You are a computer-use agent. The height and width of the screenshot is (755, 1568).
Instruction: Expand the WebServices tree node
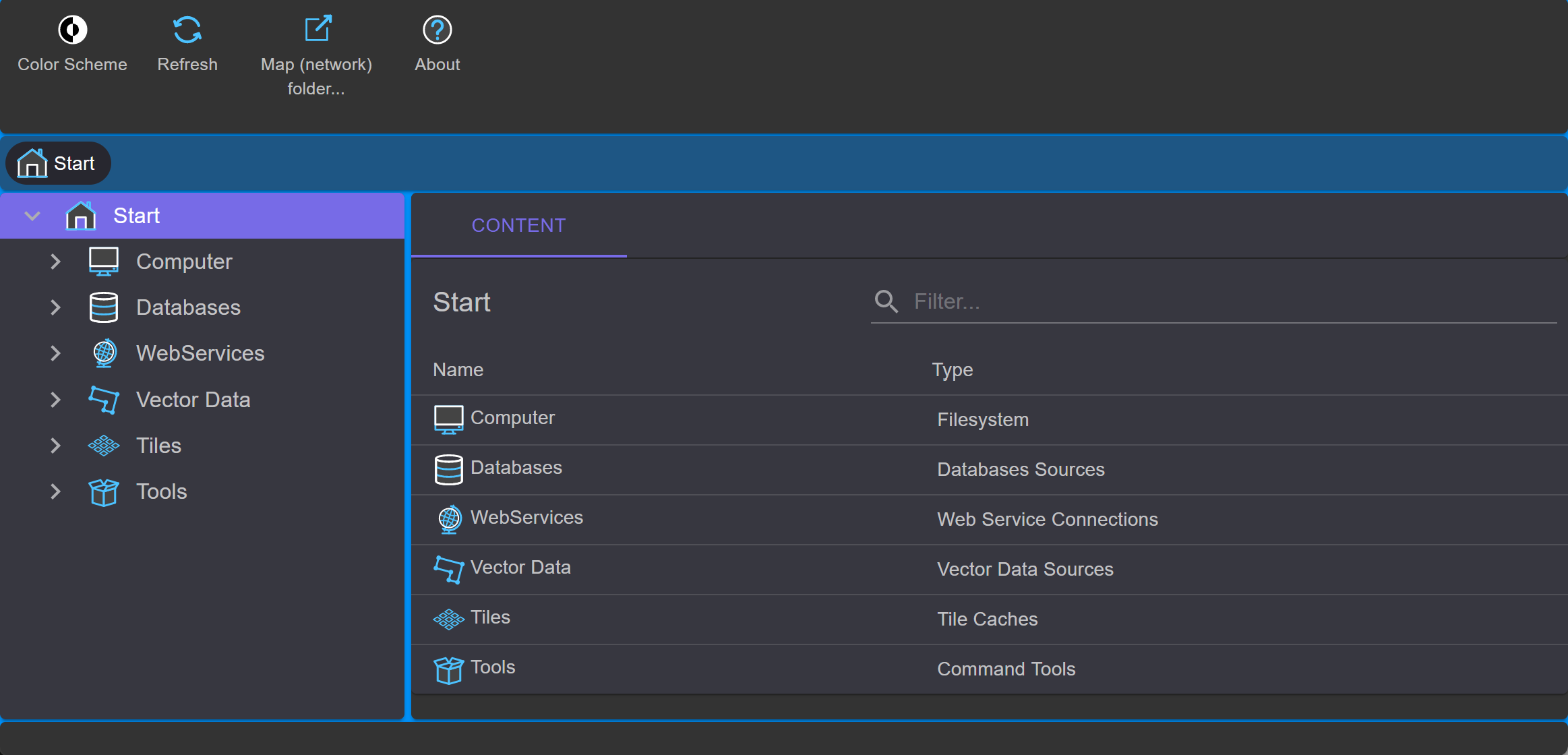point(55,353)
